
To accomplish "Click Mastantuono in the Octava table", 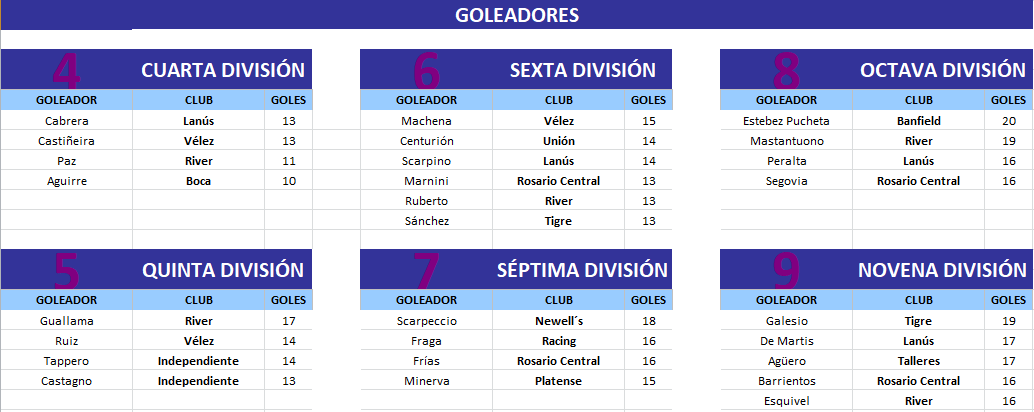I will 786,141.
